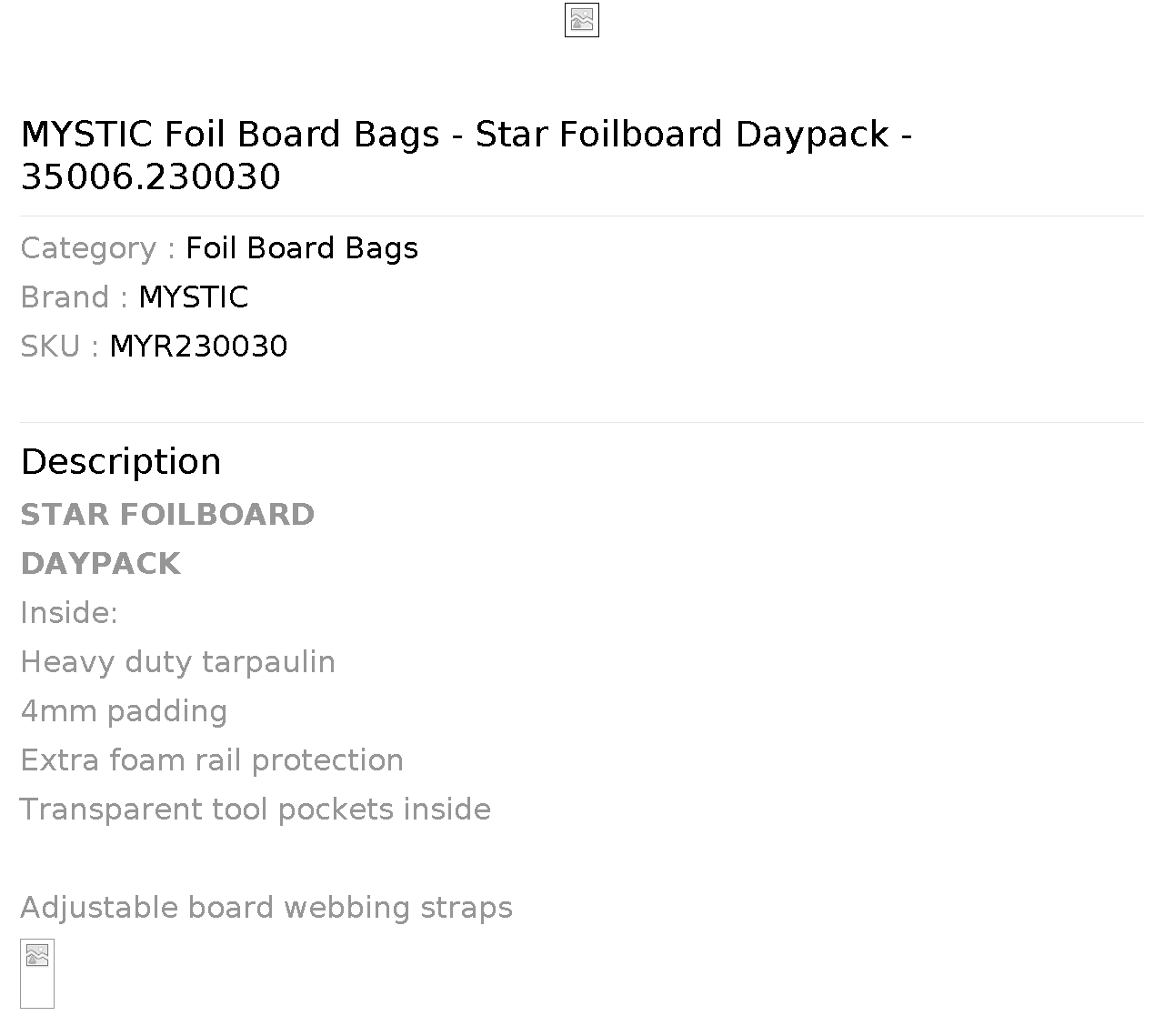This screenshot has width=1164, height=1036.
Task: Click the MYSTIC Foil Board Bags title line
Action: coord(467,135)
